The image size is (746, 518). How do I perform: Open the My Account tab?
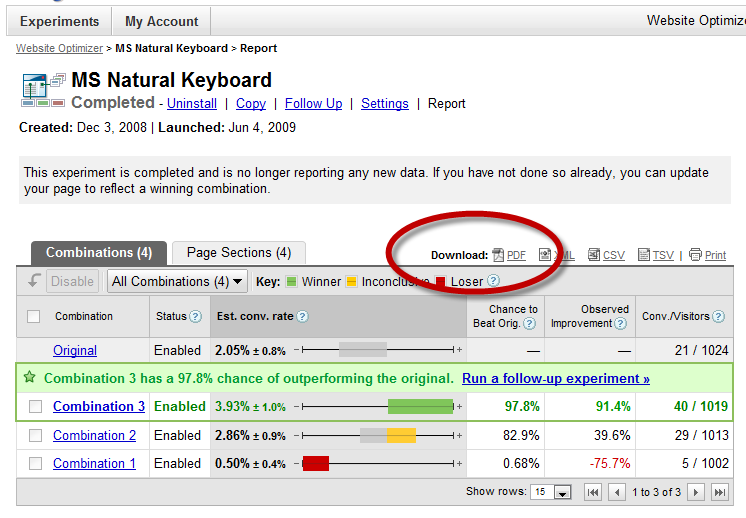click(161, 21)
